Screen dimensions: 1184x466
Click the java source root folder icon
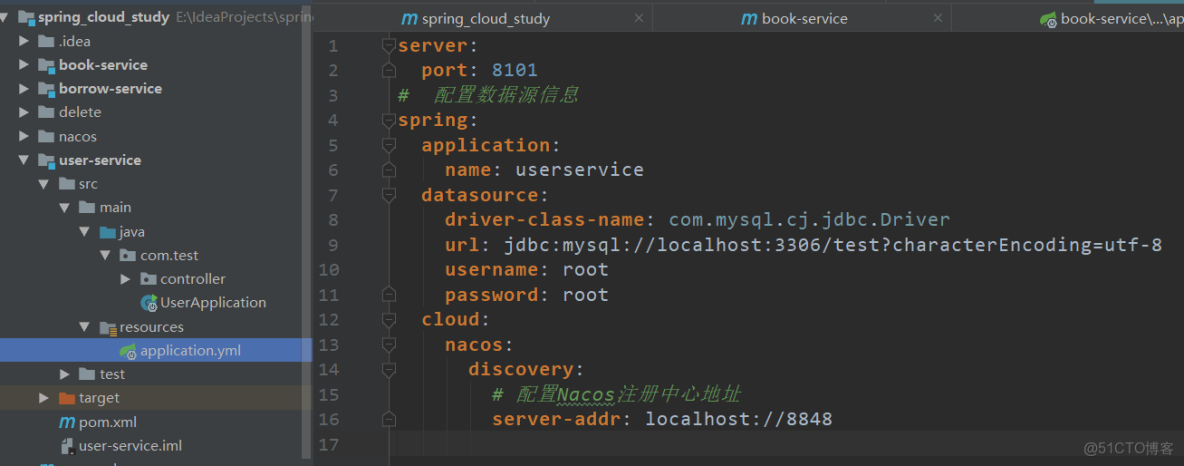pyautogui.click(x=107, y=232)
